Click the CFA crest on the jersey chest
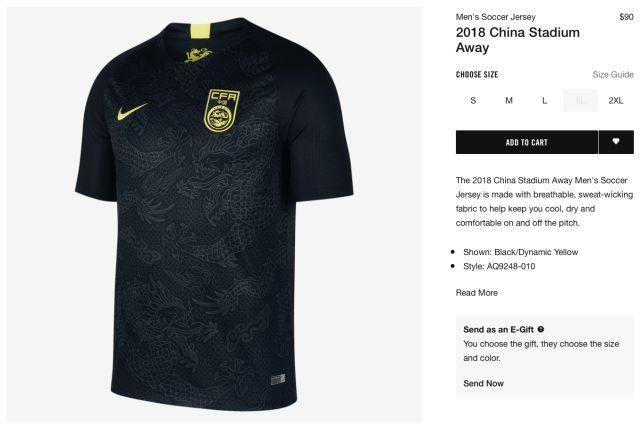 [x=222, y=111]
